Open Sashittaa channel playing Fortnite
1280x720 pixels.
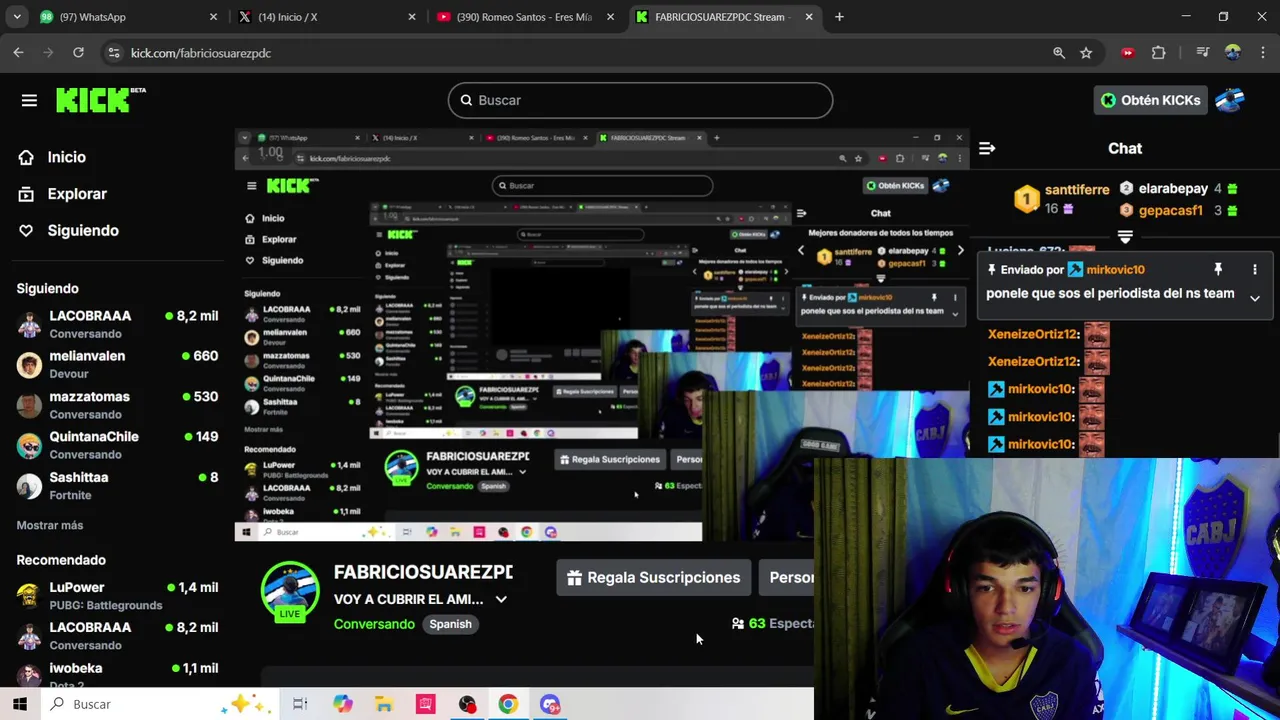click(117, 486)
